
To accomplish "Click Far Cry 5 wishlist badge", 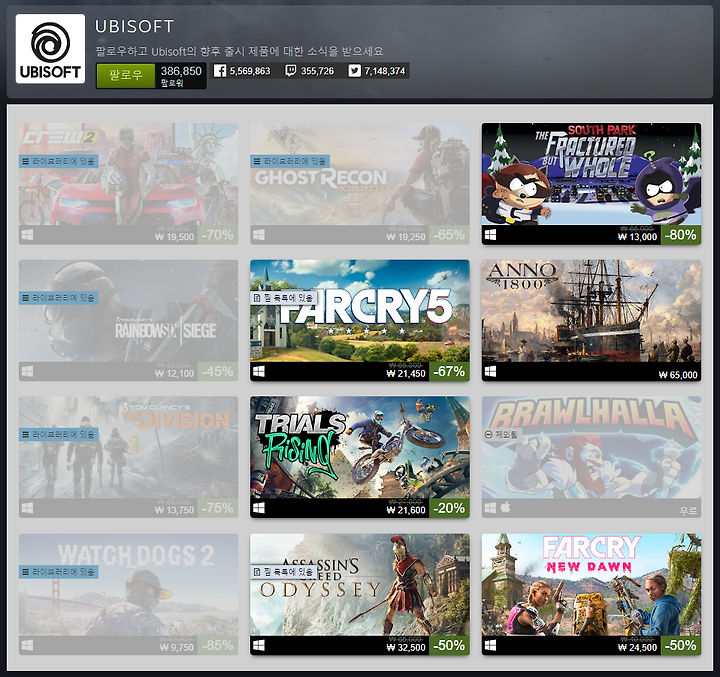I will 283,298.
